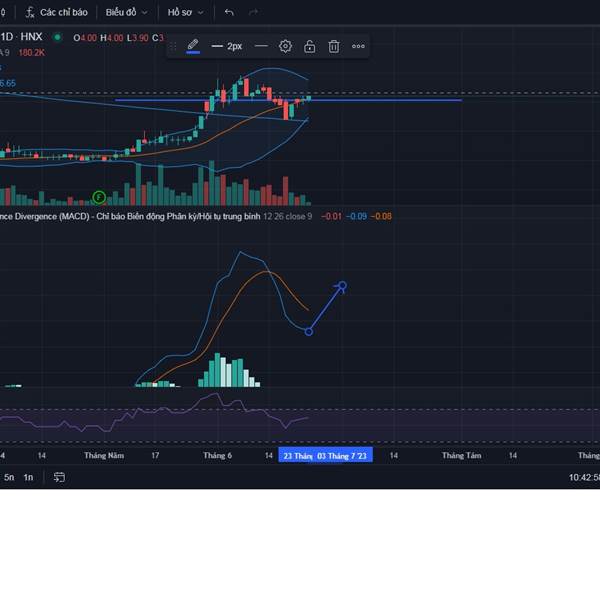Click the volume value 180.2K
The width and height of the screenshot is (600, 600).
pos(32,53)
